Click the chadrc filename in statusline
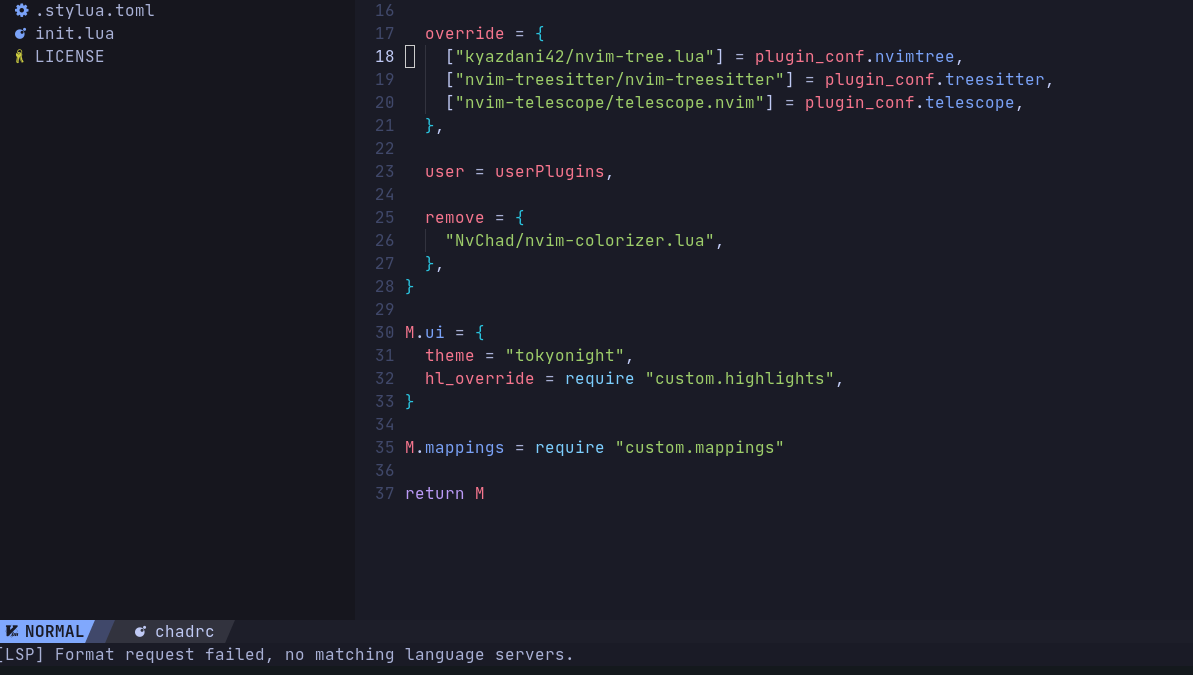Image resolution: width=1193 pixels, height=675 pixels. click(184, 632)
